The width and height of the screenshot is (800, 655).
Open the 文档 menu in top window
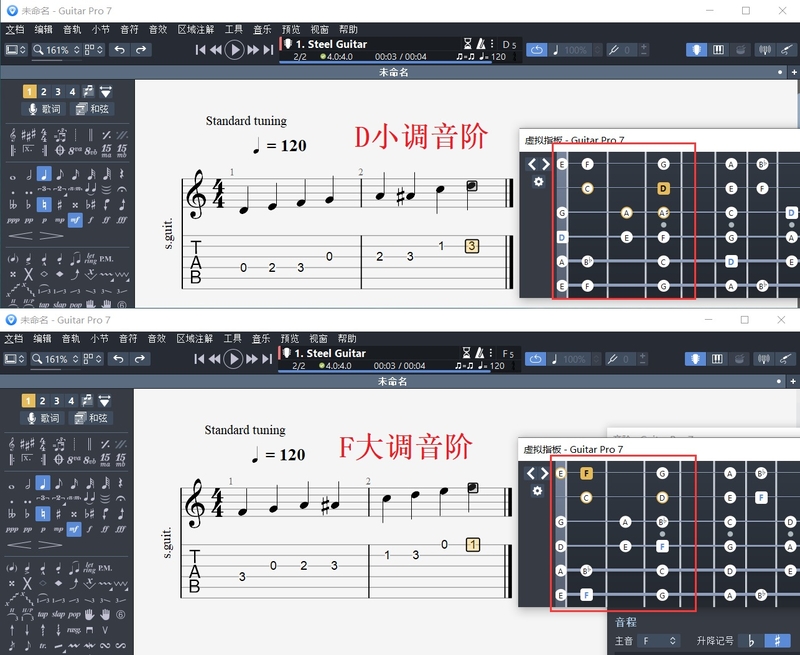(x=15, y=29)
